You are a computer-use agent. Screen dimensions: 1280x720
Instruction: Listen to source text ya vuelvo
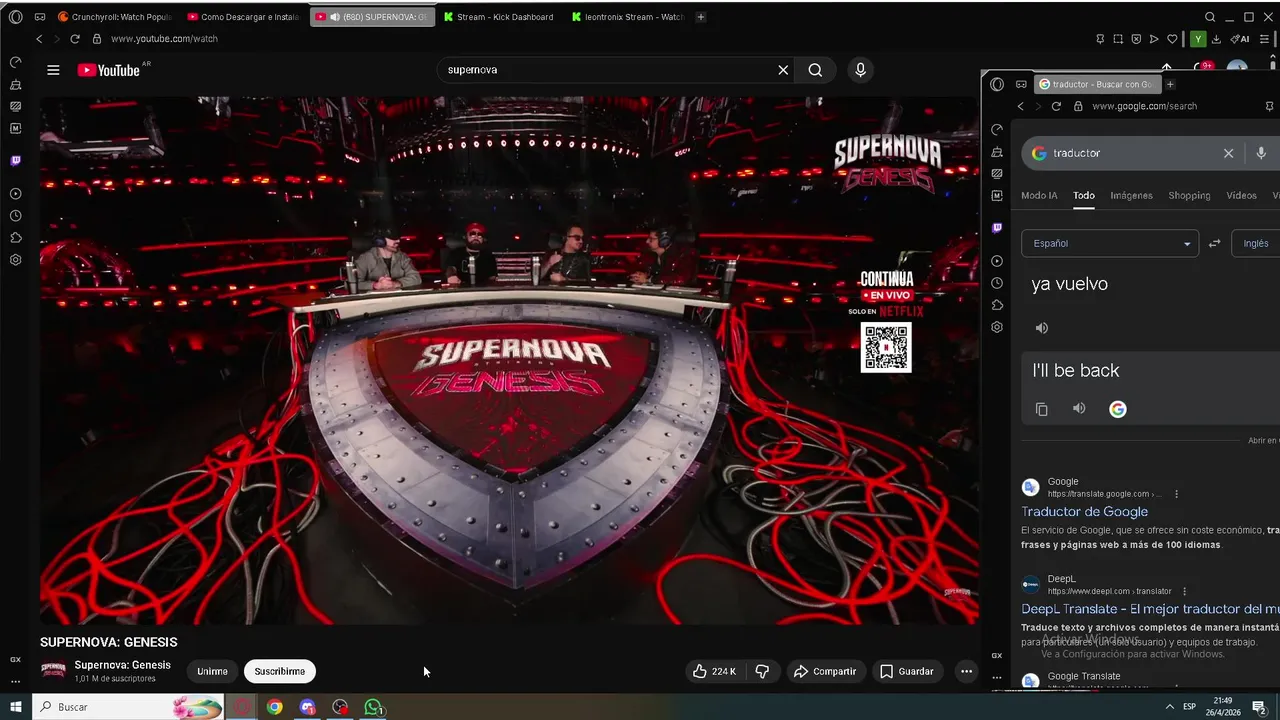pos(1042,328)
